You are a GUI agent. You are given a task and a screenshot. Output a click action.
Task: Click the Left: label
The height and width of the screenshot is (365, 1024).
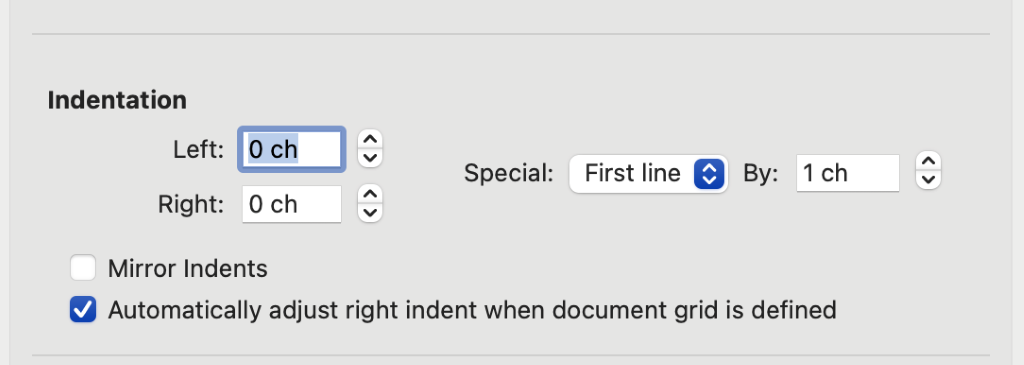199,150
